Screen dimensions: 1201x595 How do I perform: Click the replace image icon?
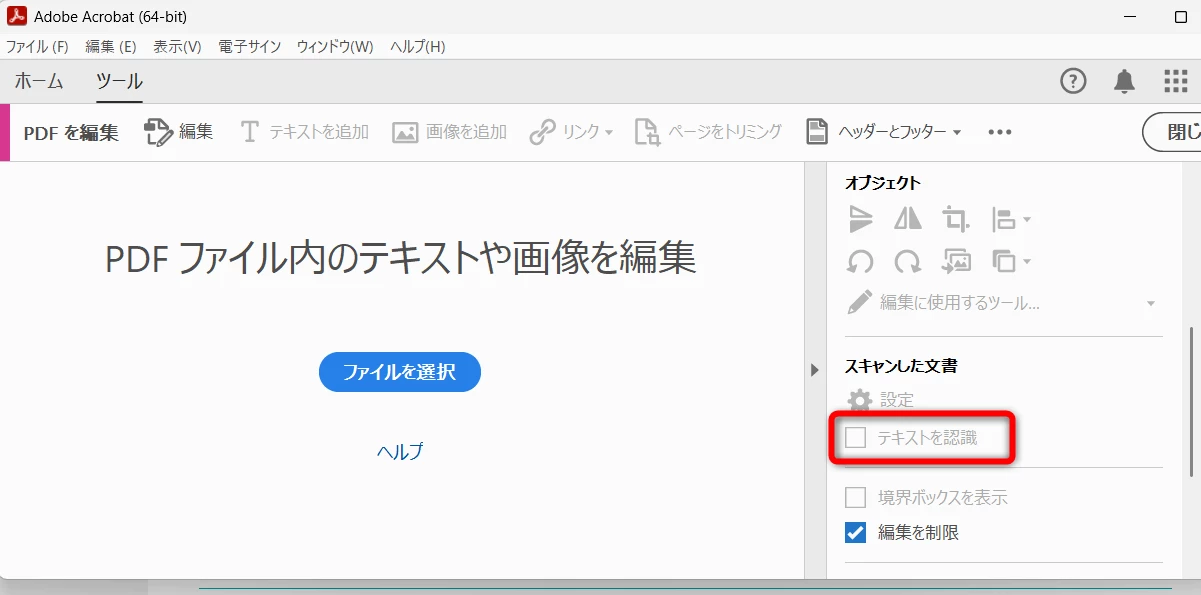956,262
